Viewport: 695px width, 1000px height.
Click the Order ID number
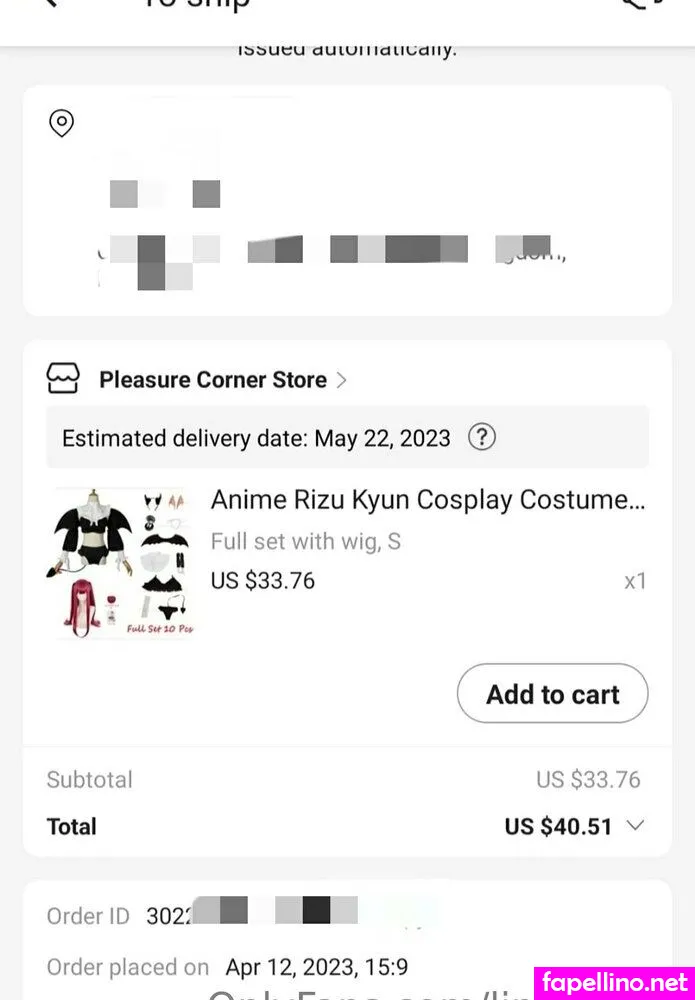tap(250, 915)
